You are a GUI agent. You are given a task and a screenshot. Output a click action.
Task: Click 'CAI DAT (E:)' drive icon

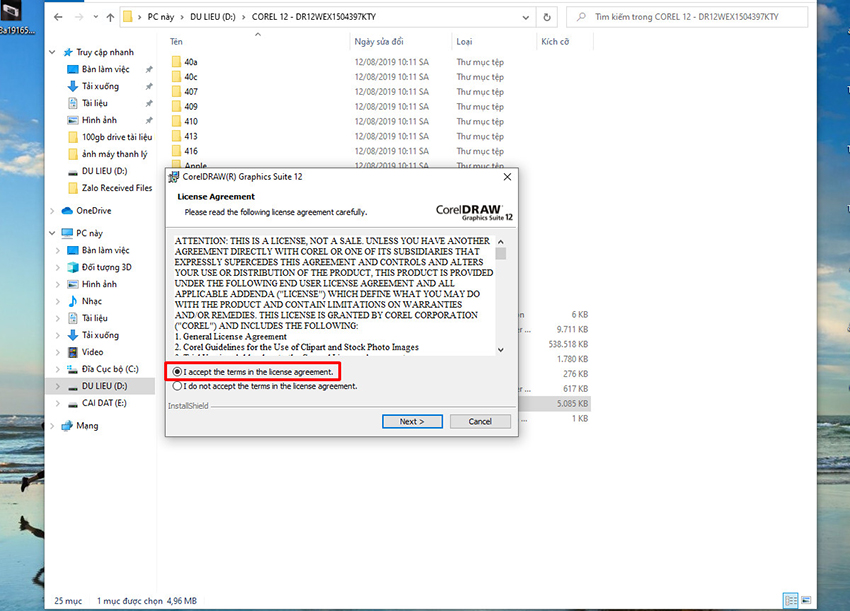[73, 403]
